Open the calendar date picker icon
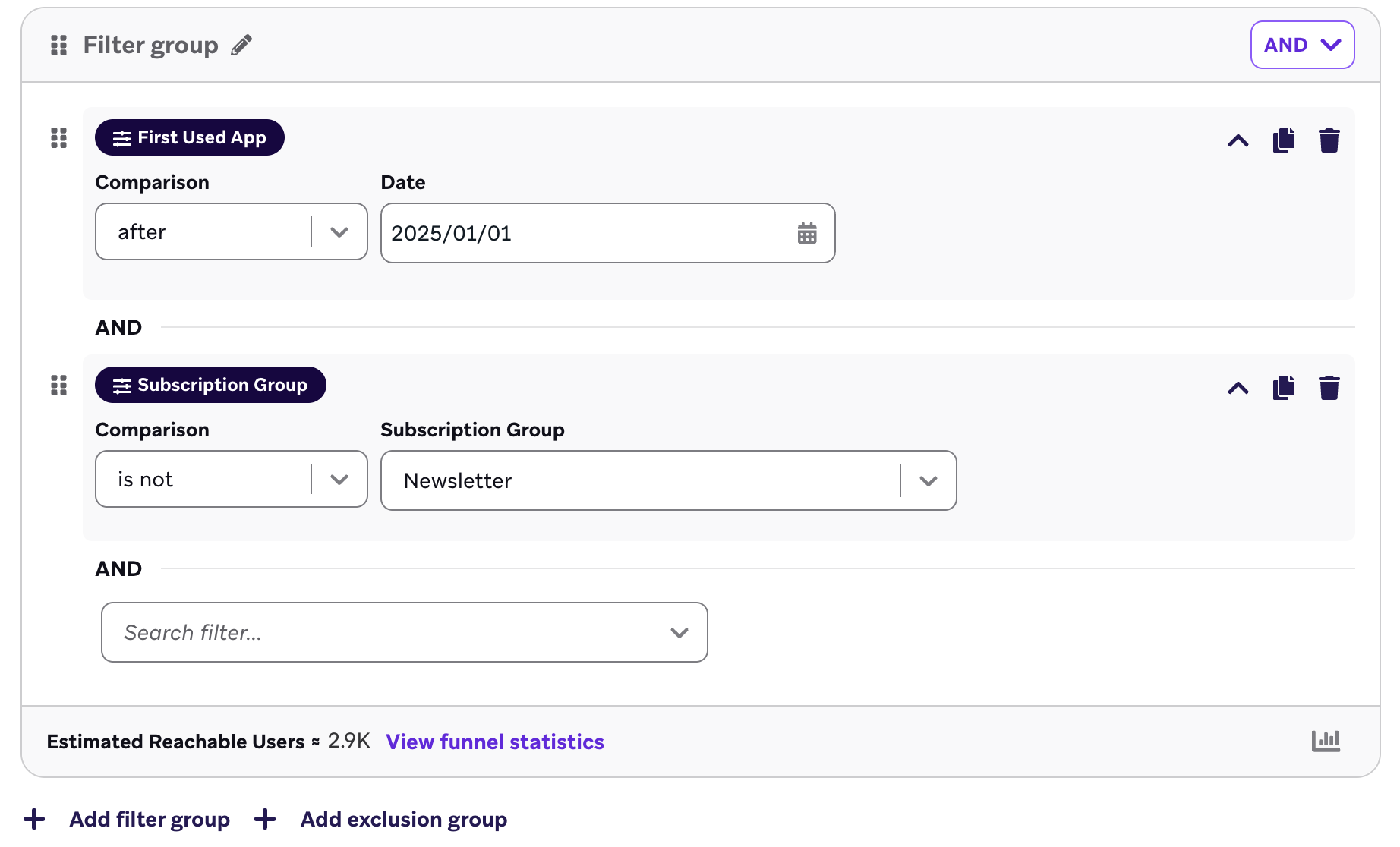The width and height of the screenshot is (1400, 847). click(x=807, y=233)
